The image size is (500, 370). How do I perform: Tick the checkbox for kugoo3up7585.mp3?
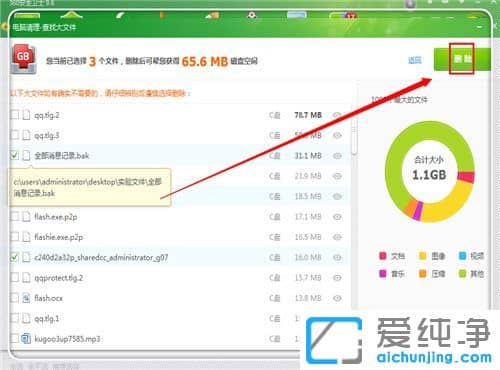(x=14, y=339)
